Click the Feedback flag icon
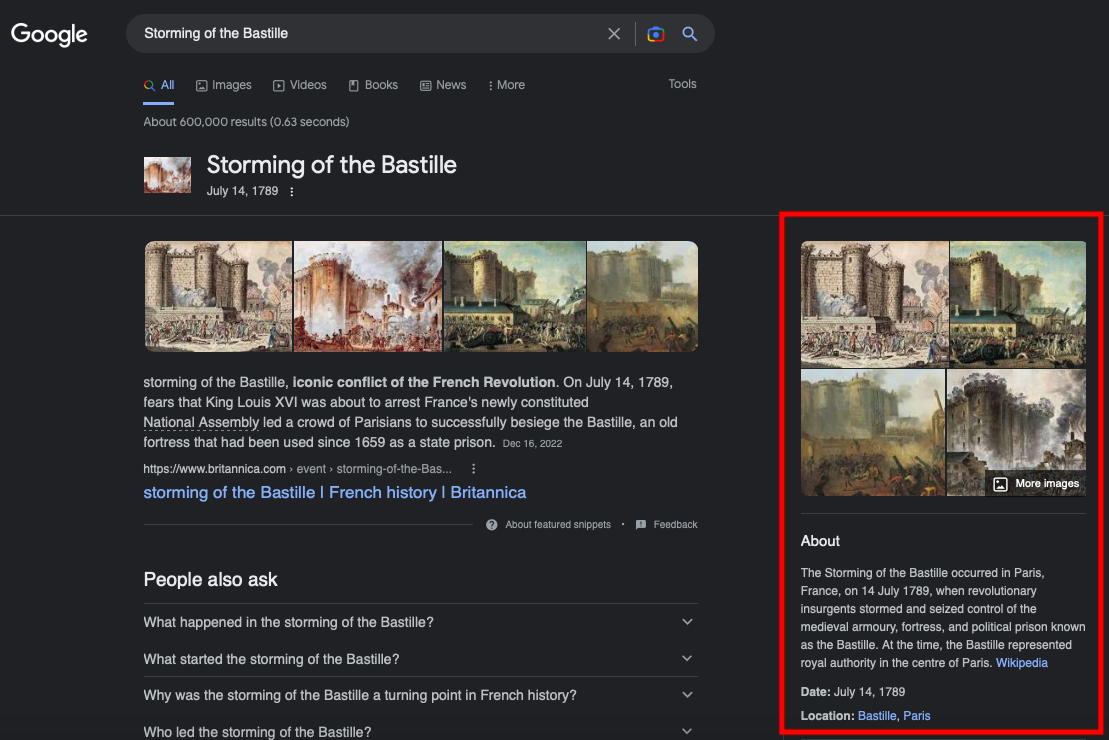The image size is (1109, 740). (641, 525)
